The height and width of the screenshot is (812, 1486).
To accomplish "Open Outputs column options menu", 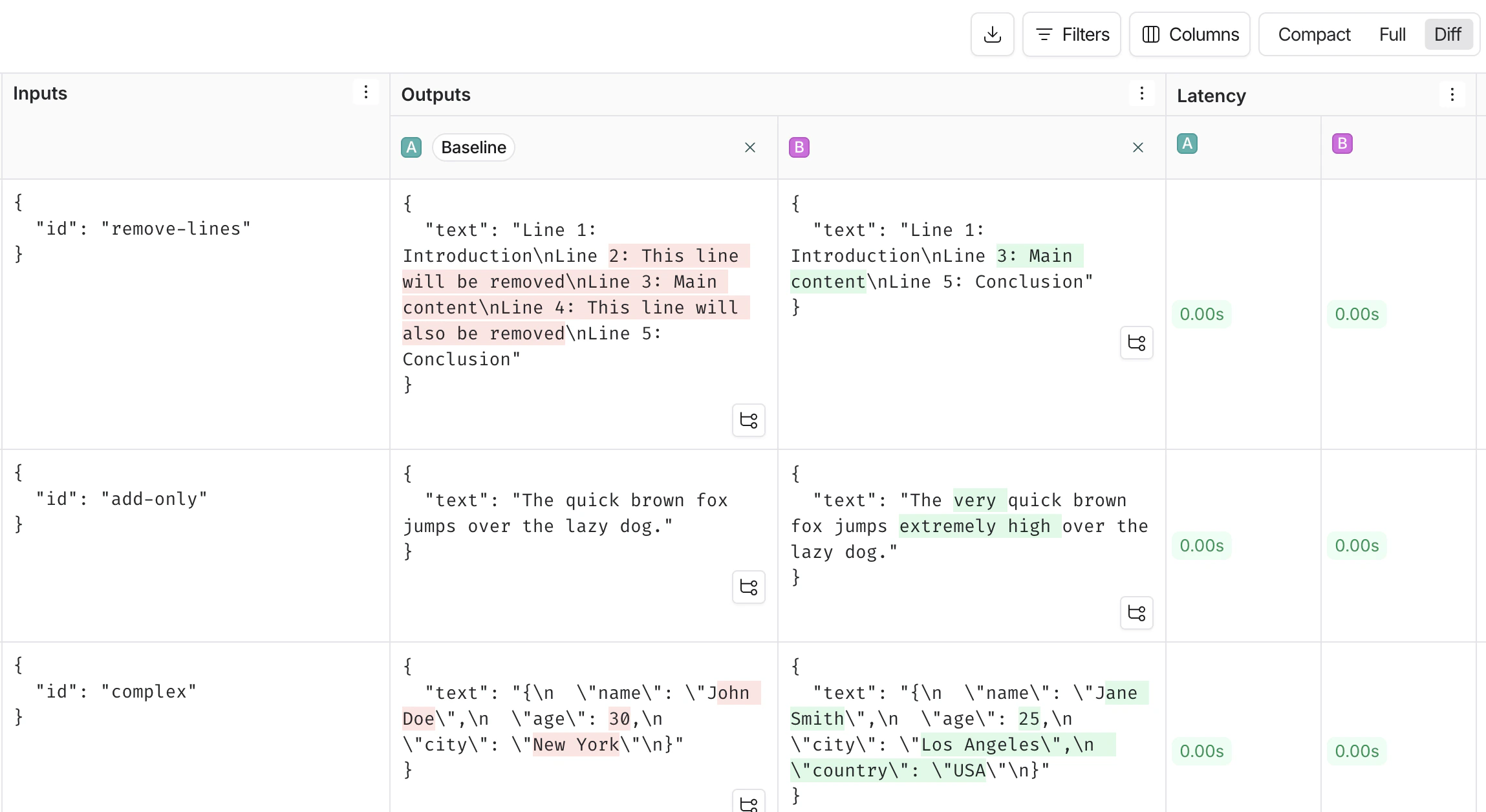I will [x=1142, y=94].
